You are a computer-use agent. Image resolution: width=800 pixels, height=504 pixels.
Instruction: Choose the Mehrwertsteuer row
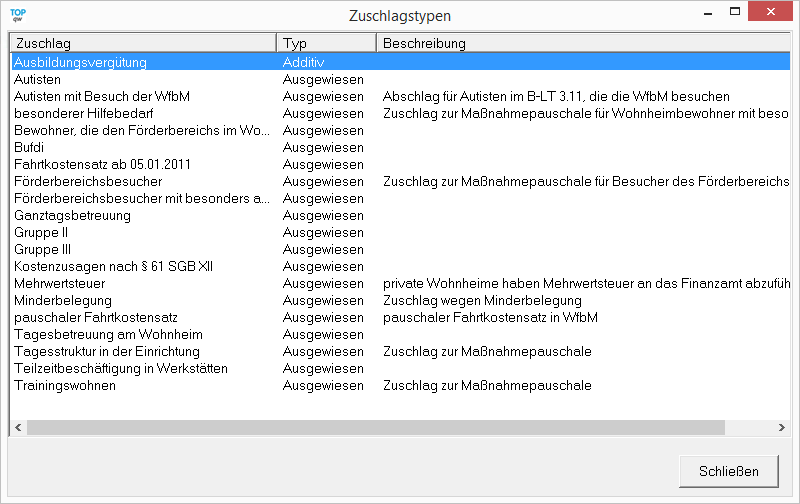click(x=59, y=283)
